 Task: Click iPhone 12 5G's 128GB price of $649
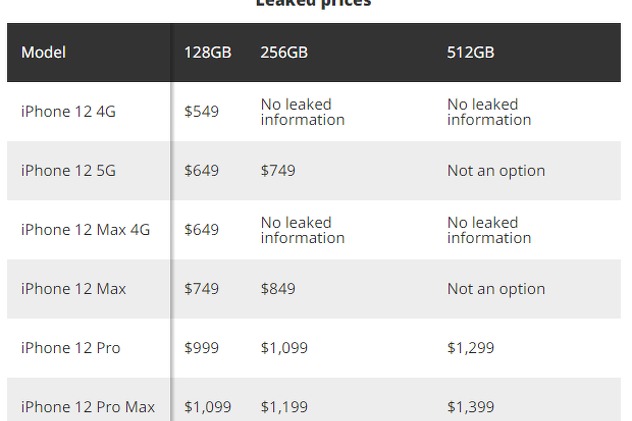coord(201,170)
